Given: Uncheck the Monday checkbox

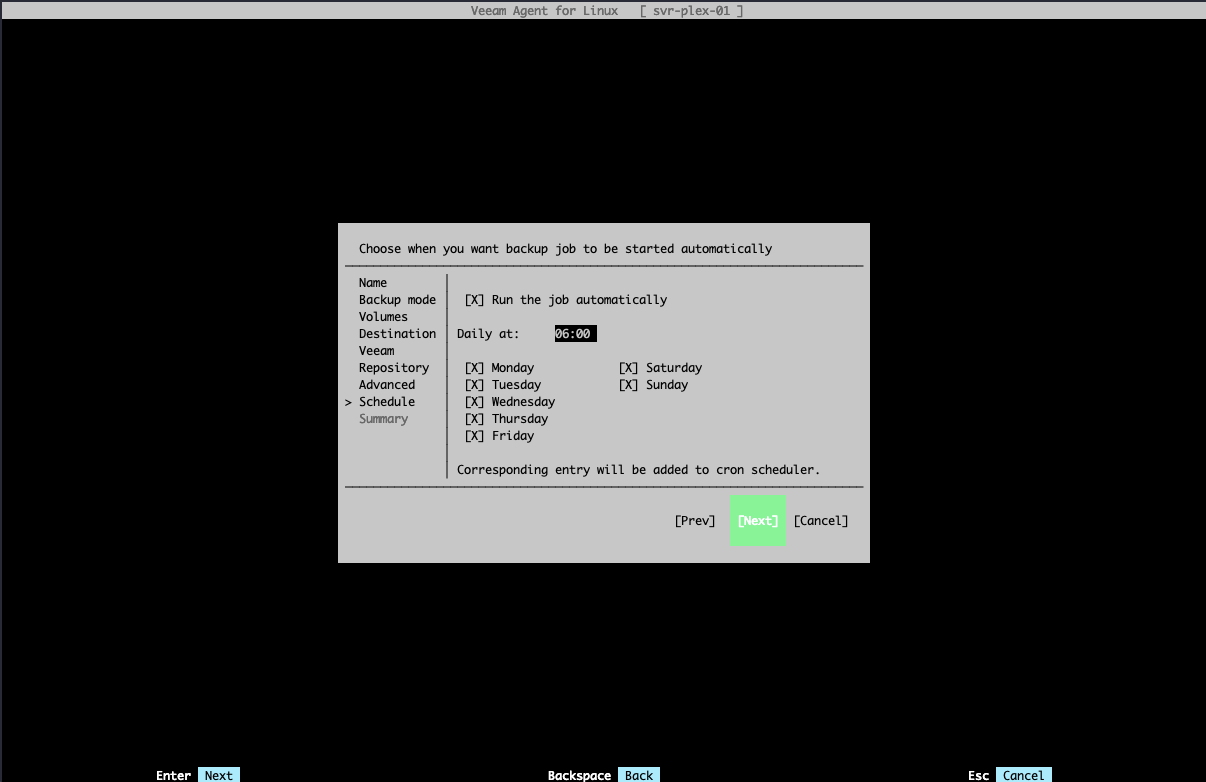Looking at the screenshot, I should click(475, 368).
